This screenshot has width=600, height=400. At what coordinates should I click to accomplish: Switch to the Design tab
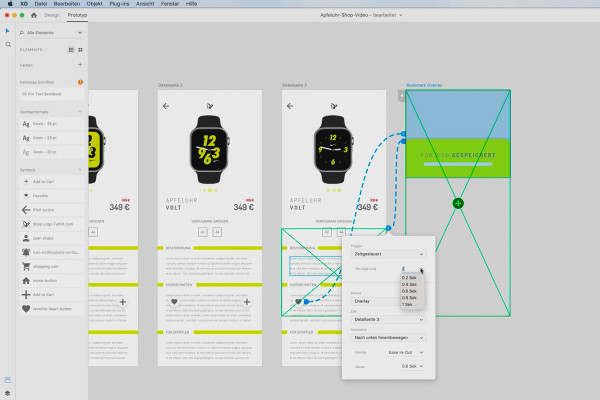(52, 15)
